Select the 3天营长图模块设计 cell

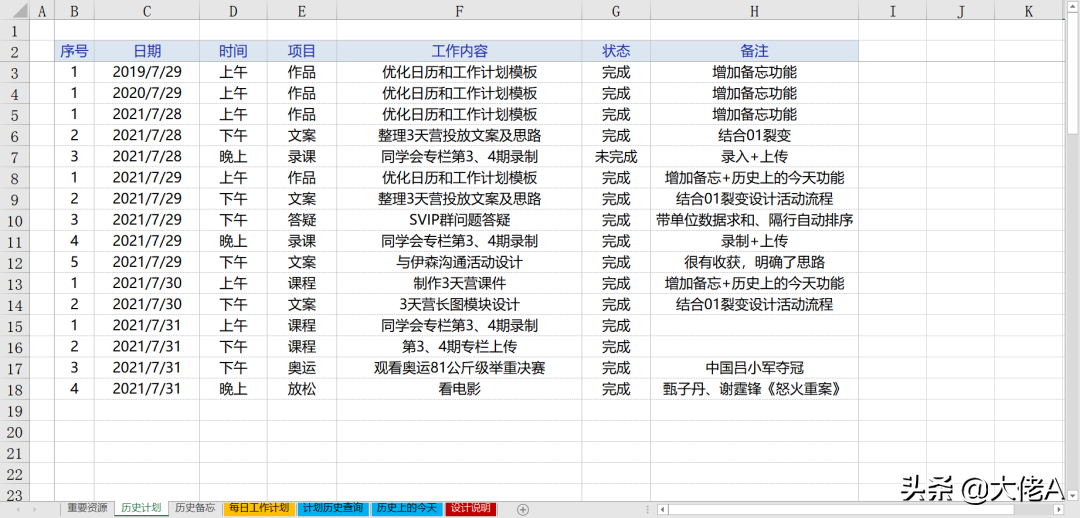[459, 304]
